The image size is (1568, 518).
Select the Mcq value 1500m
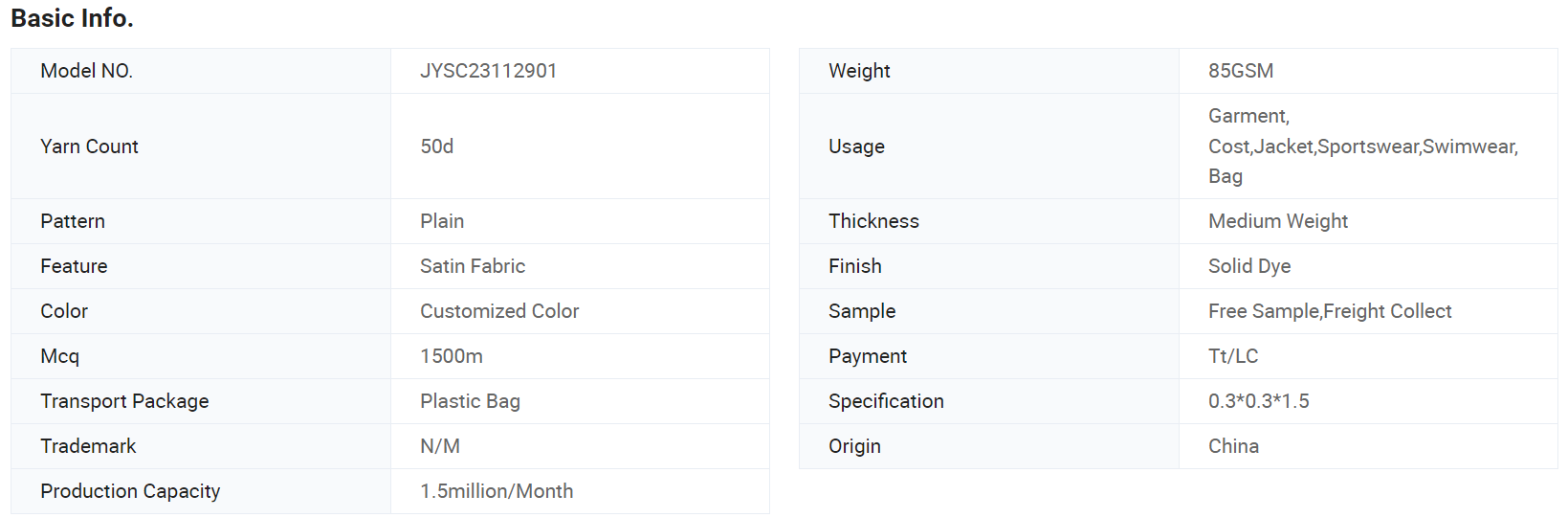tap(452, 356)
